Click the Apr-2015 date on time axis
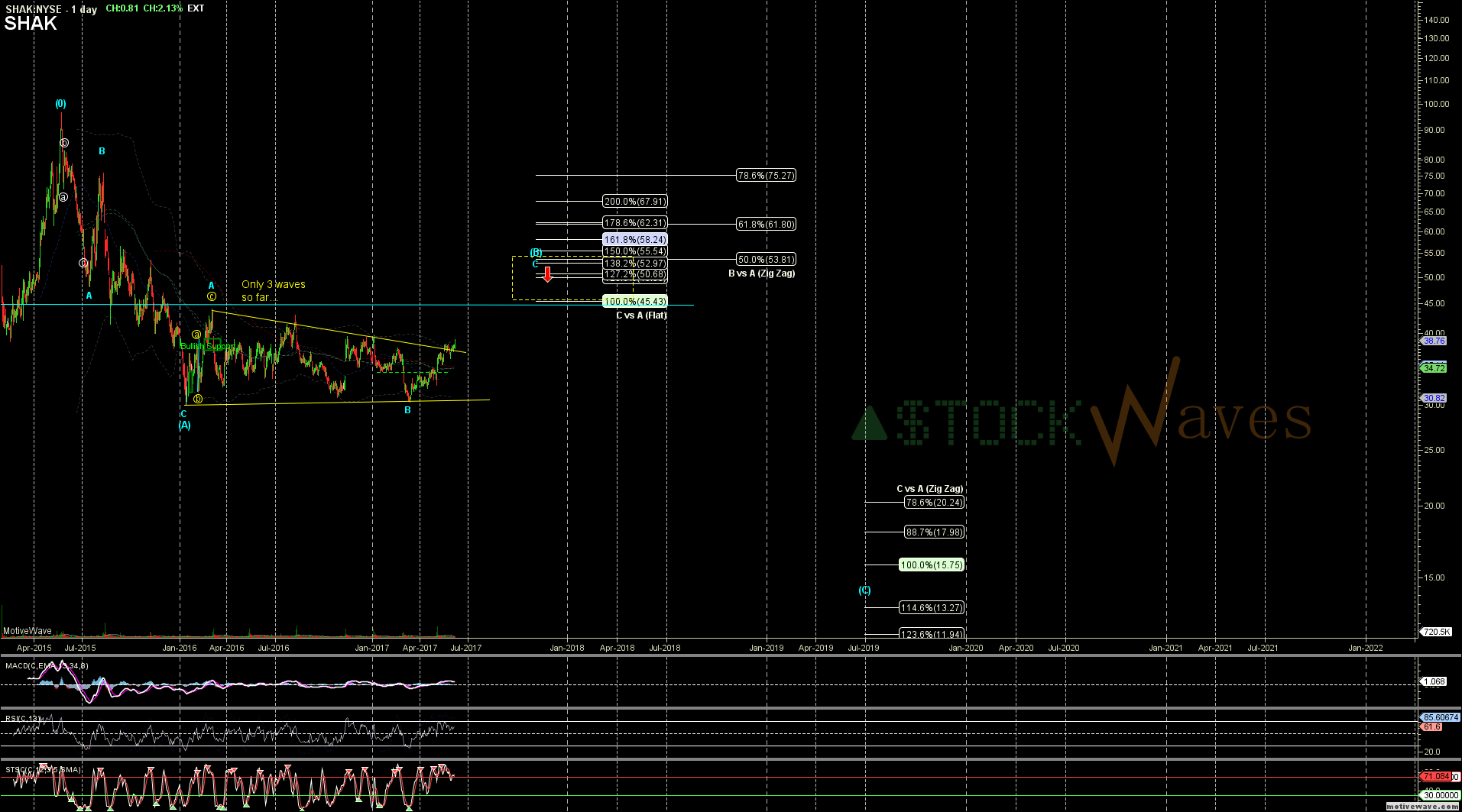1462x812 pixels. [34, 648]
